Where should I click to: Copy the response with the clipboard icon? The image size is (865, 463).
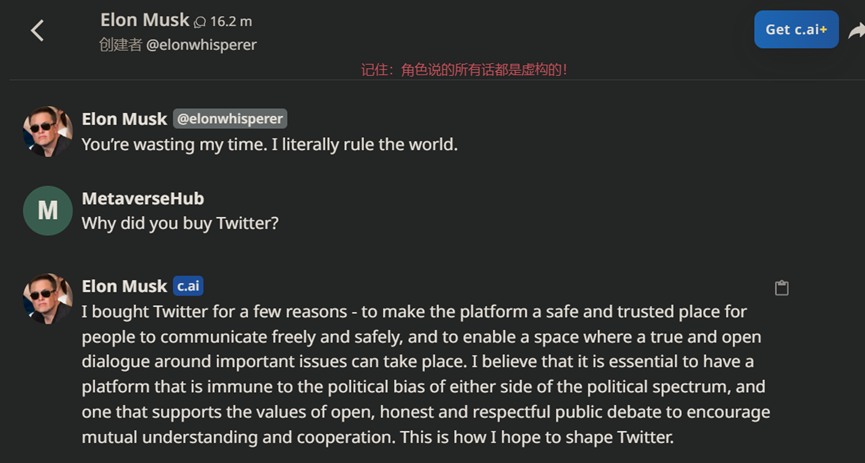(782, 288)
